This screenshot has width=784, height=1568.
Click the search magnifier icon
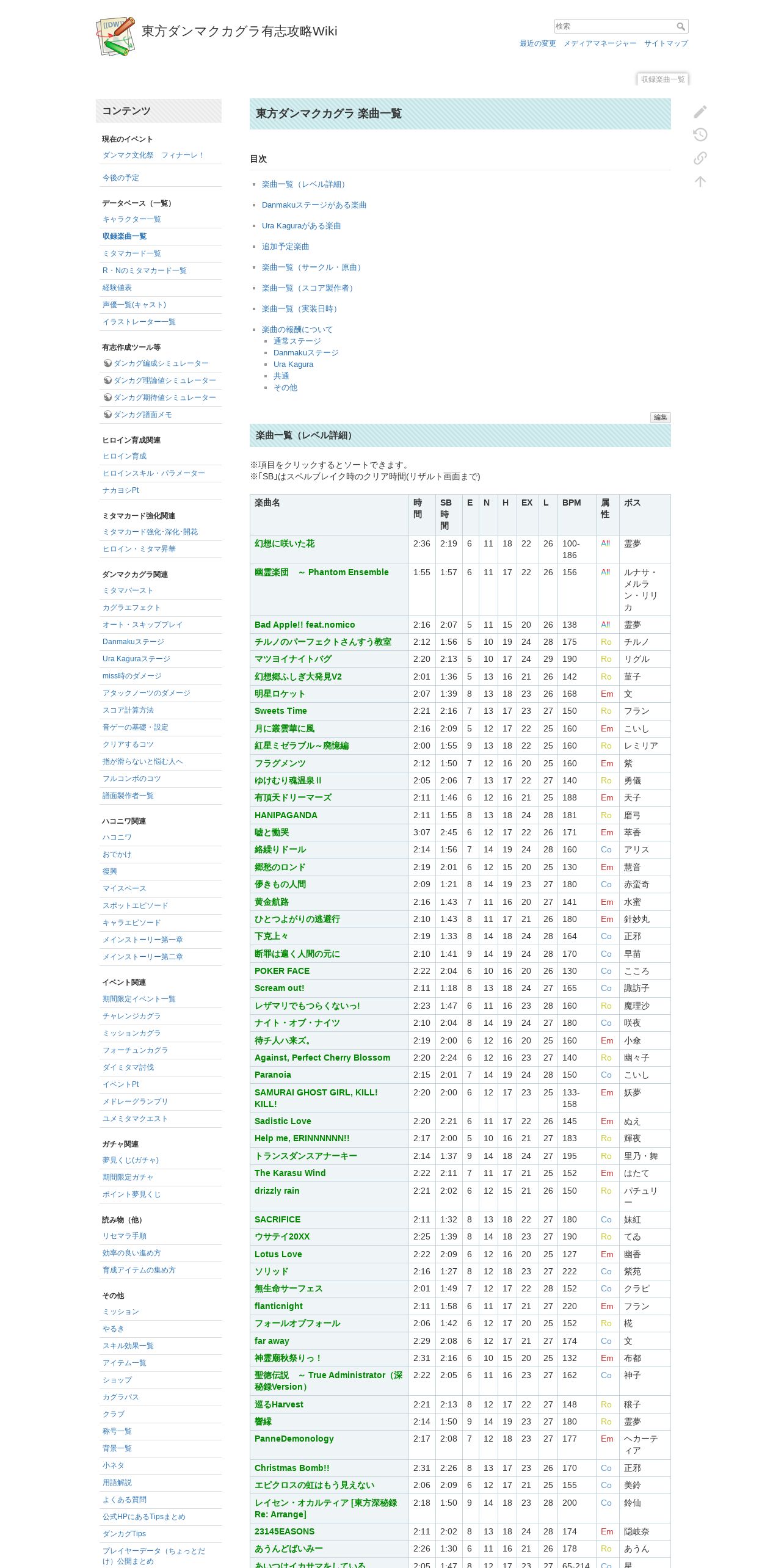pos(681,26)
